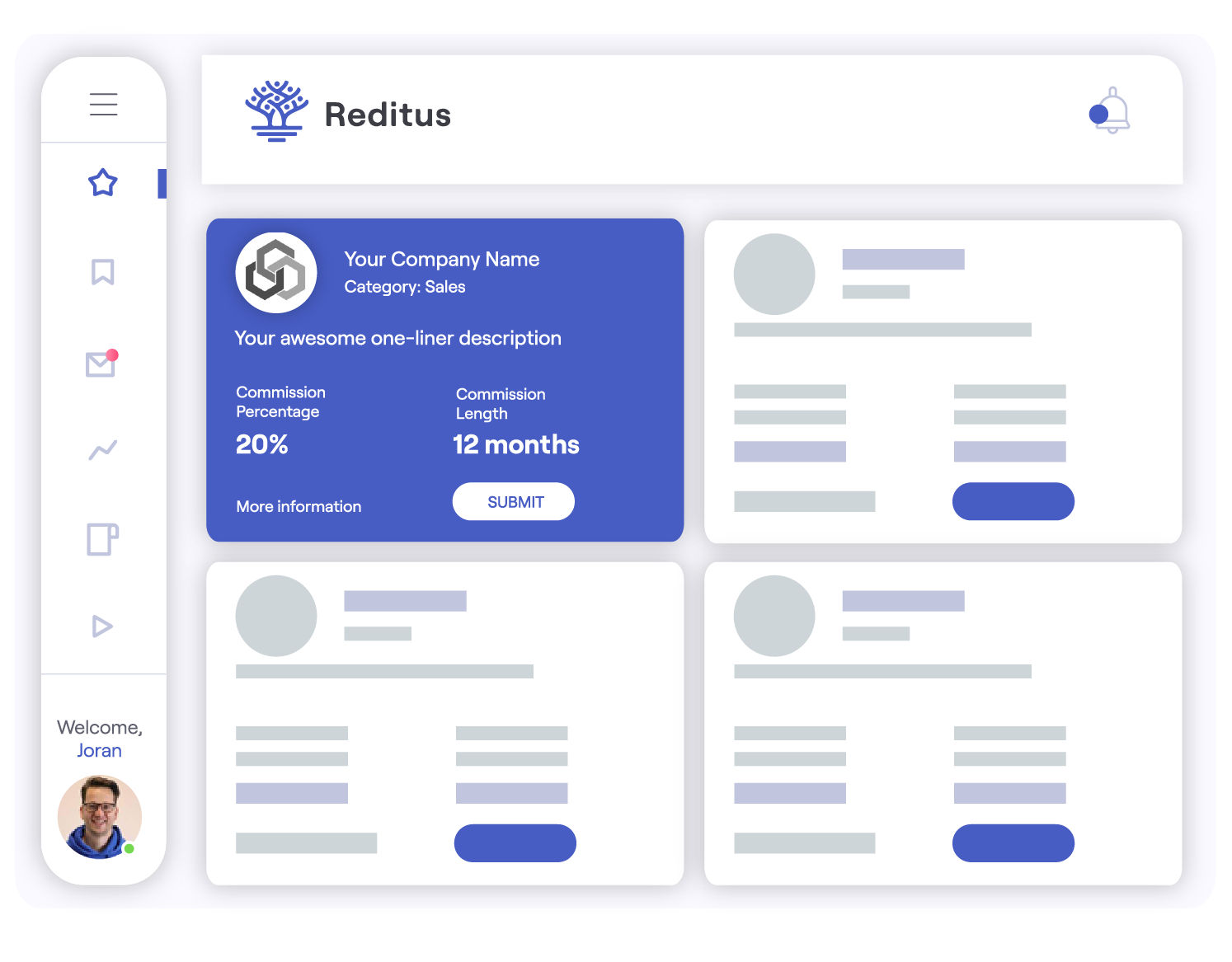Click the company hexagon logo on blue card
Screen dimensions: 1232x962
[x=277, y=272]
